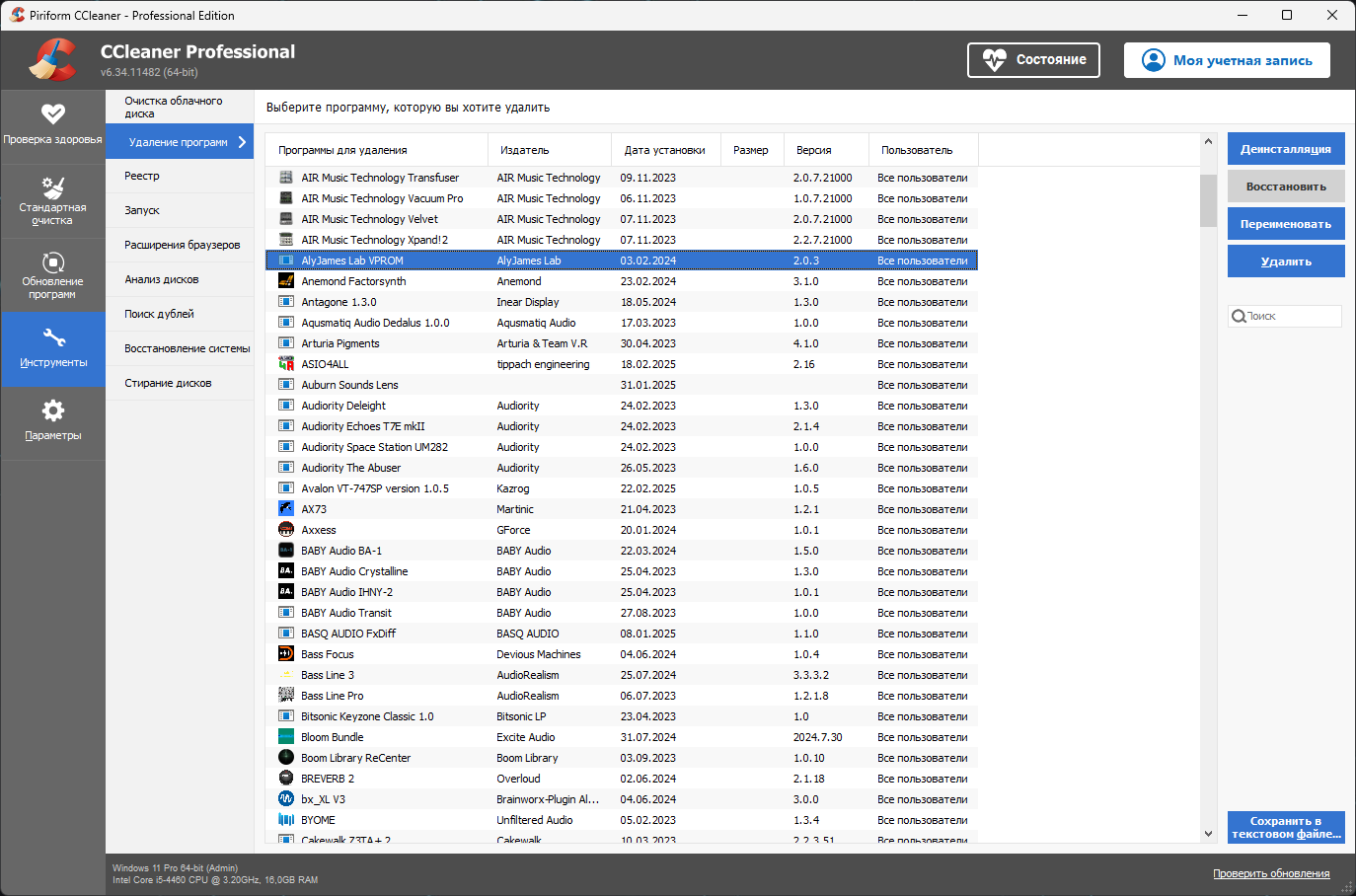Select the AlyJames Lab VPROM row

493,260
